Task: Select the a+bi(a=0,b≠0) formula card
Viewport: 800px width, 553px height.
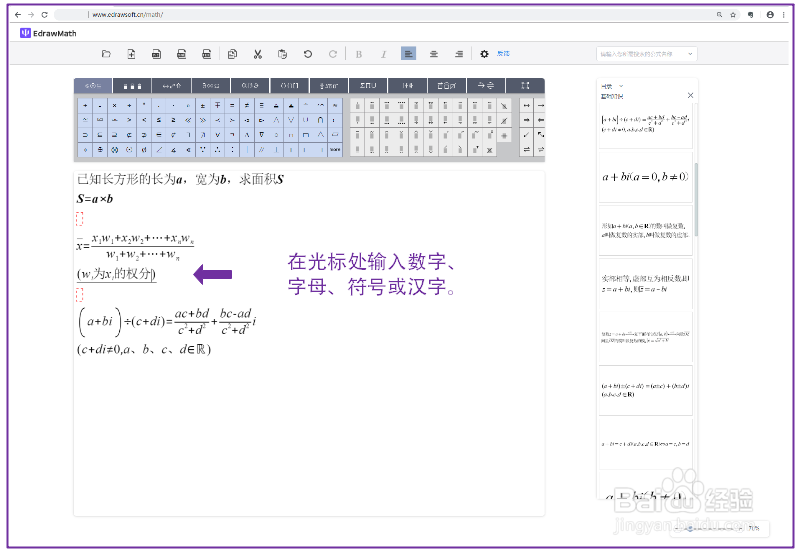Action: click(x=645, y=177)
